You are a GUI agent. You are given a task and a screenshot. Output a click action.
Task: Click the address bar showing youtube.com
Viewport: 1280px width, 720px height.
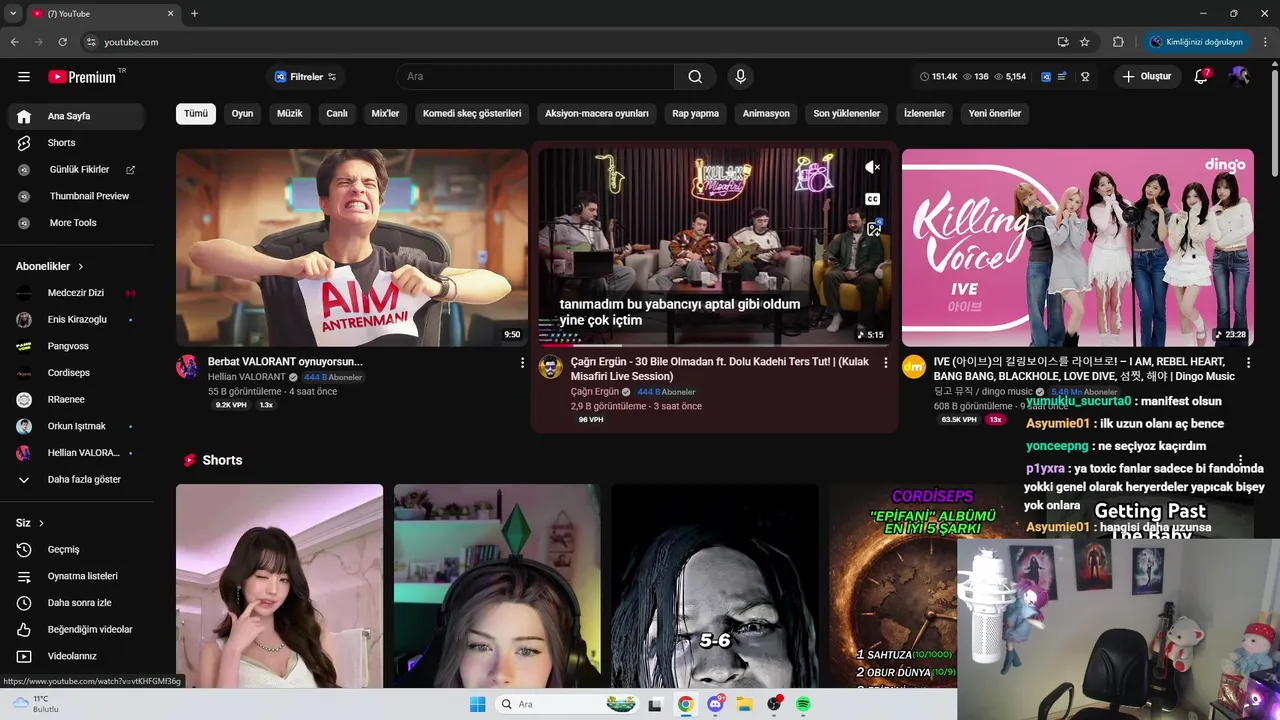pos(565,42)
